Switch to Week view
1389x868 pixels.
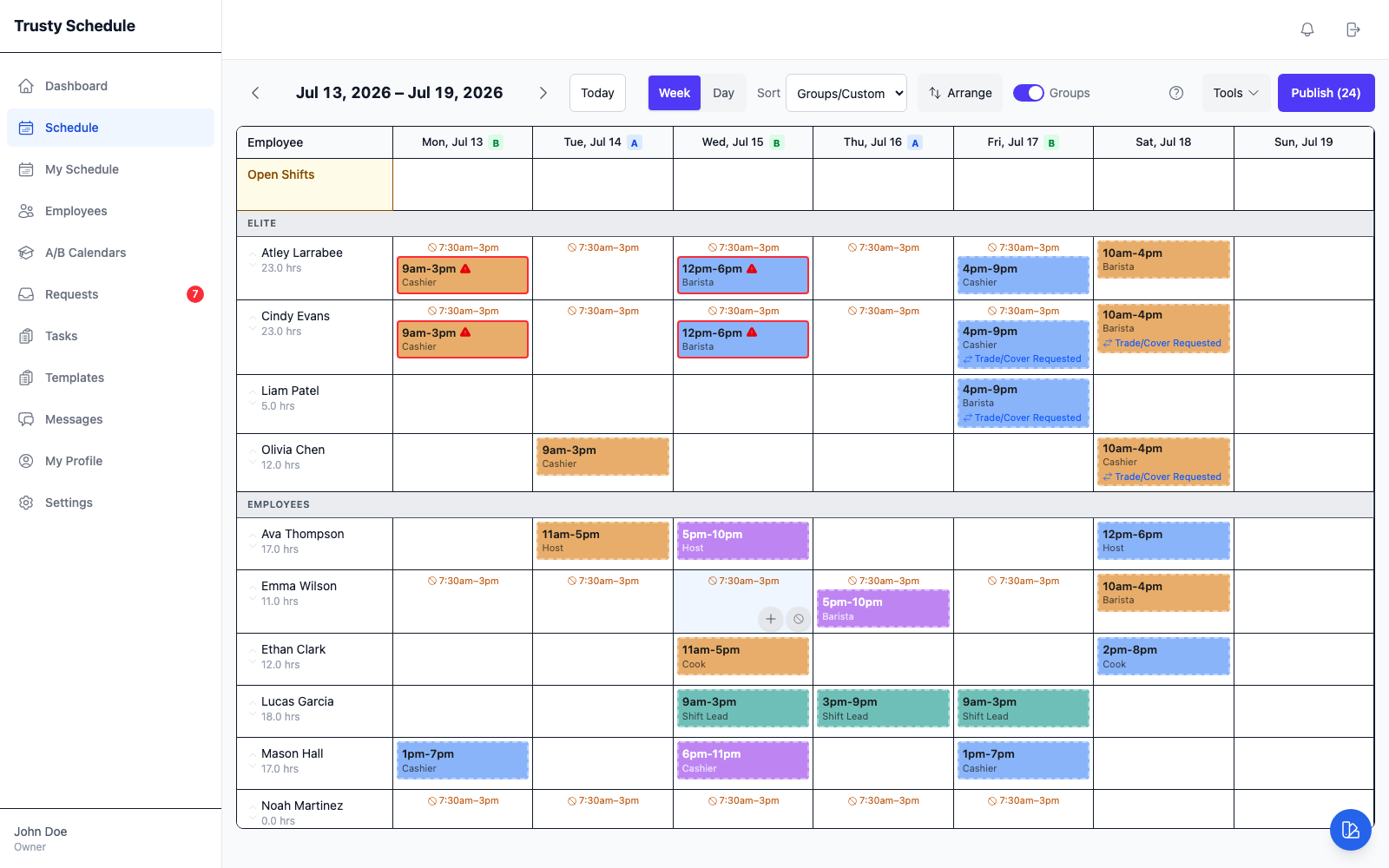[675, 93]
